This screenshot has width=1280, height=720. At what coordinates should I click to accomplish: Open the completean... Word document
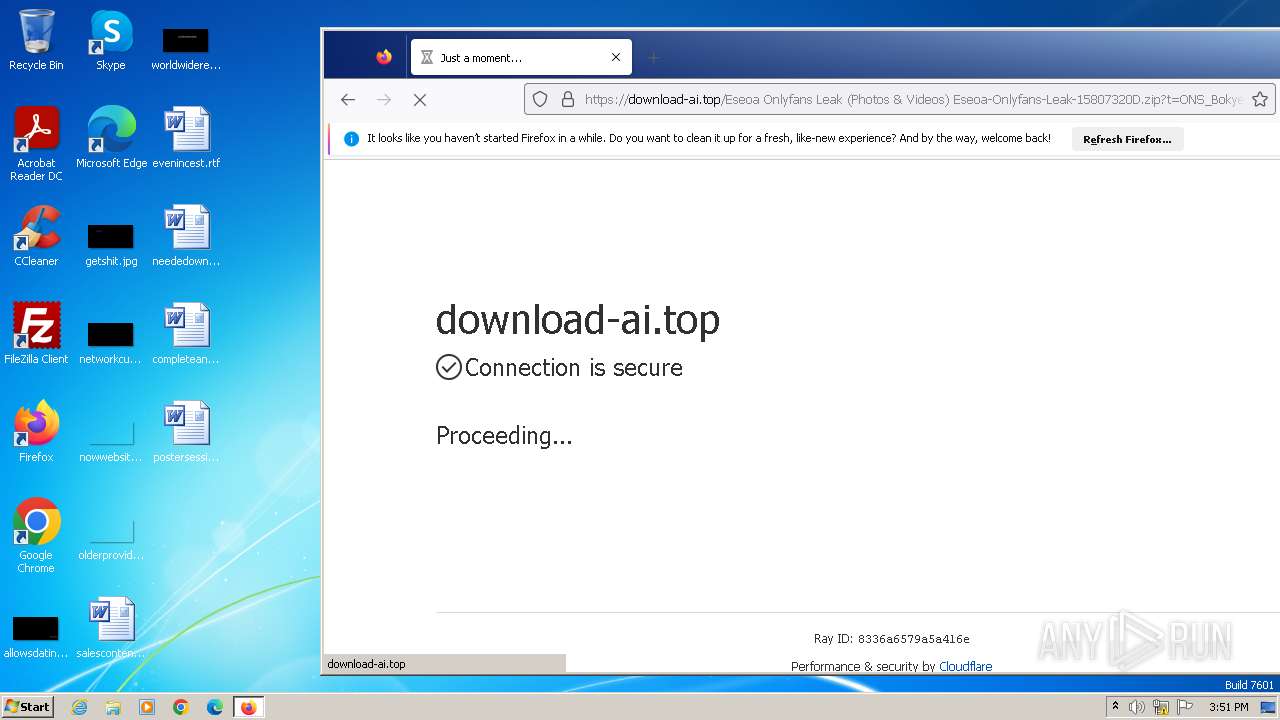pyautogui.click(x=186, y=333)
